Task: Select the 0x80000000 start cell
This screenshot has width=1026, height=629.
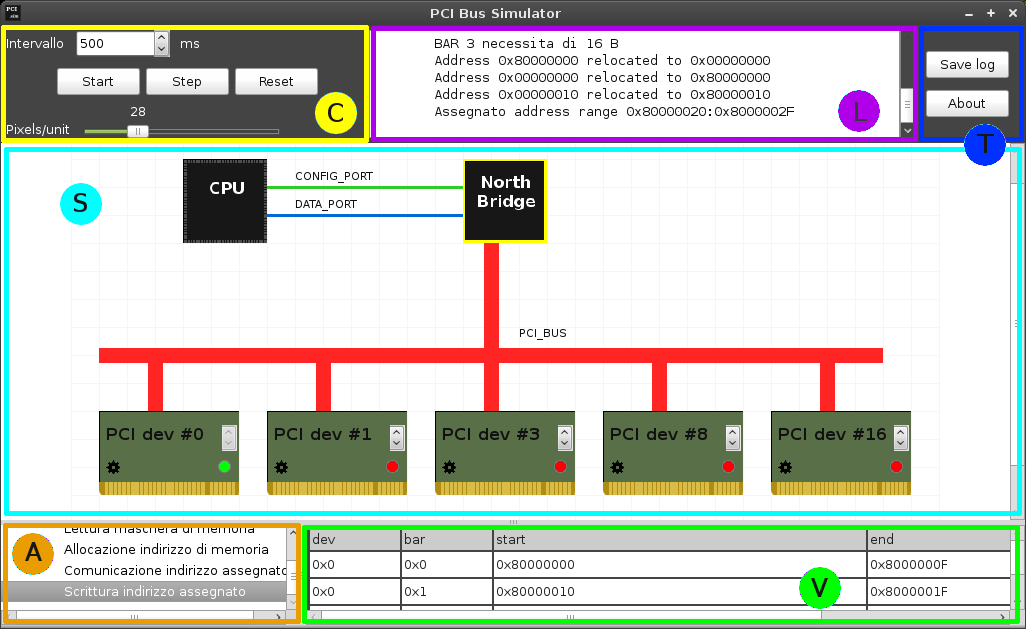Action: (x=680, y=564)
